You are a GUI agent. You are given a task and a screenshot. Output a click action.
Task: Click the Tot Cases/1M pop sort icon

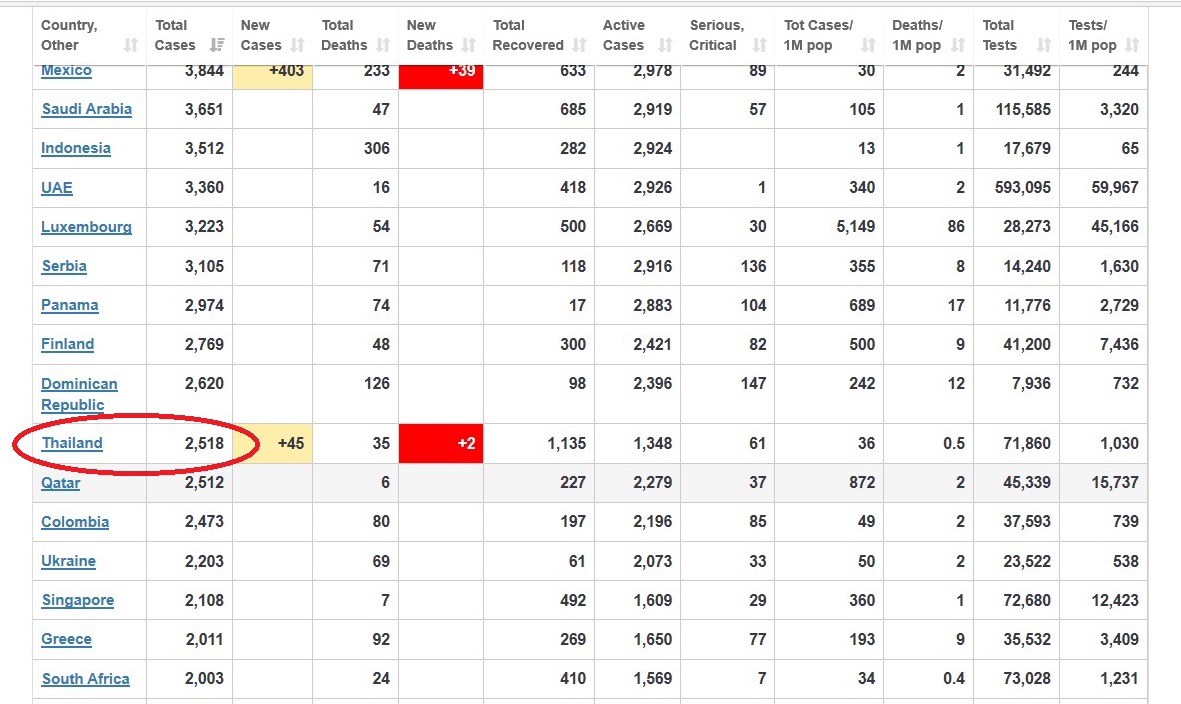point(868,46)
